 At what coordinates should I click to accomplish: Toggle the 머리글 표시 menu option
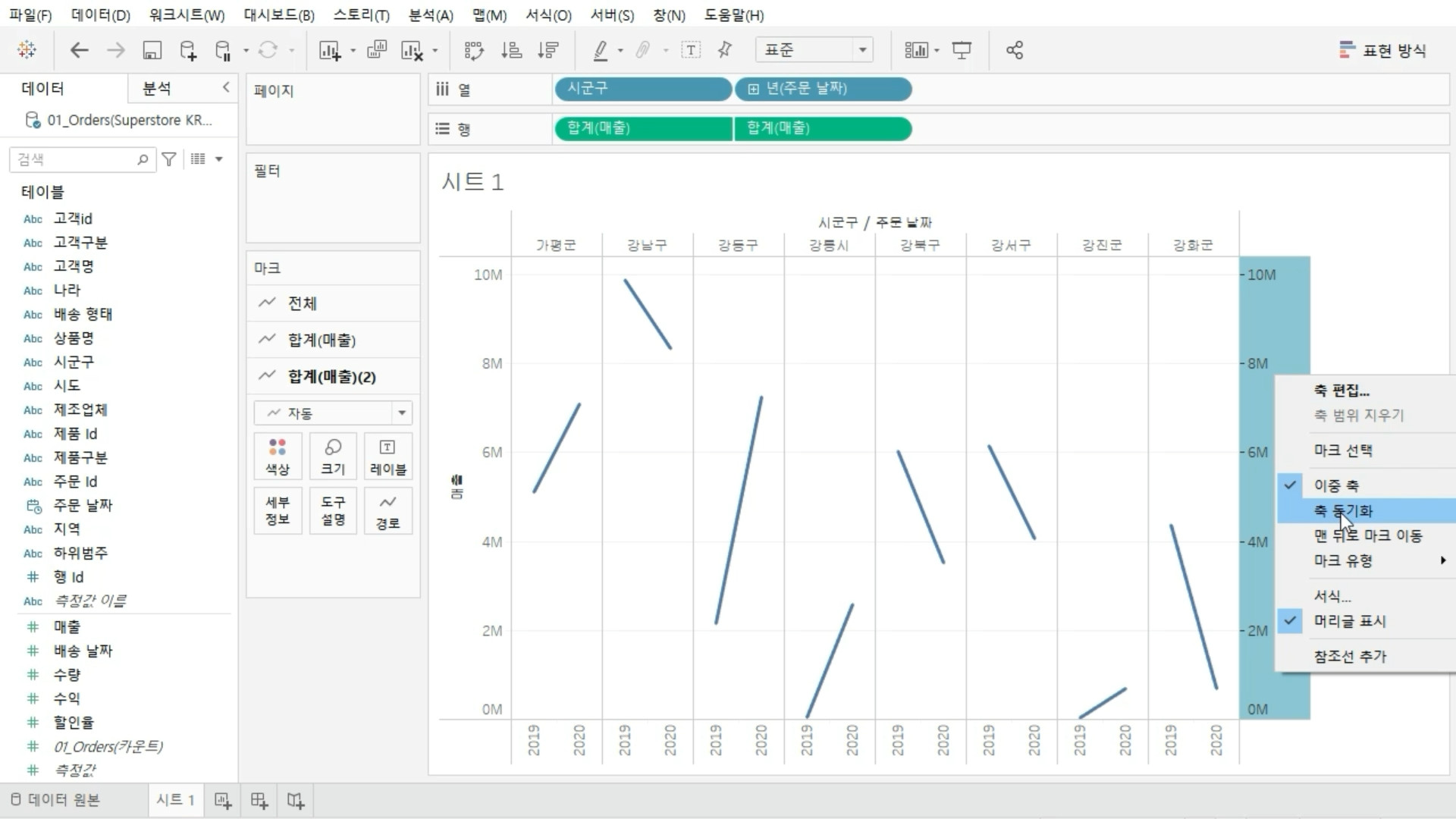pos(1349,621)
